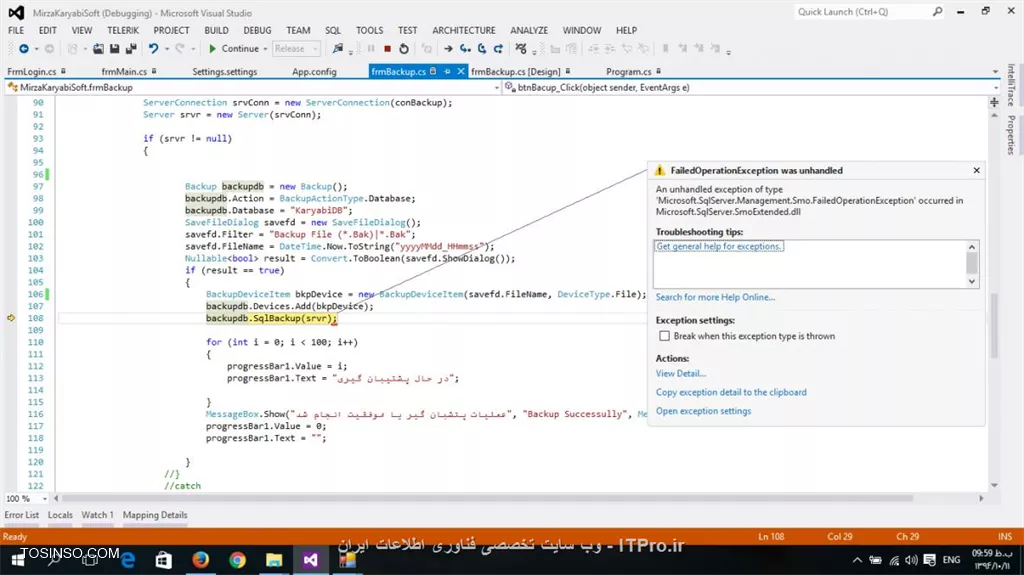Open the Locals panel tab
The image size is (1024, 575).
[60, 515]
